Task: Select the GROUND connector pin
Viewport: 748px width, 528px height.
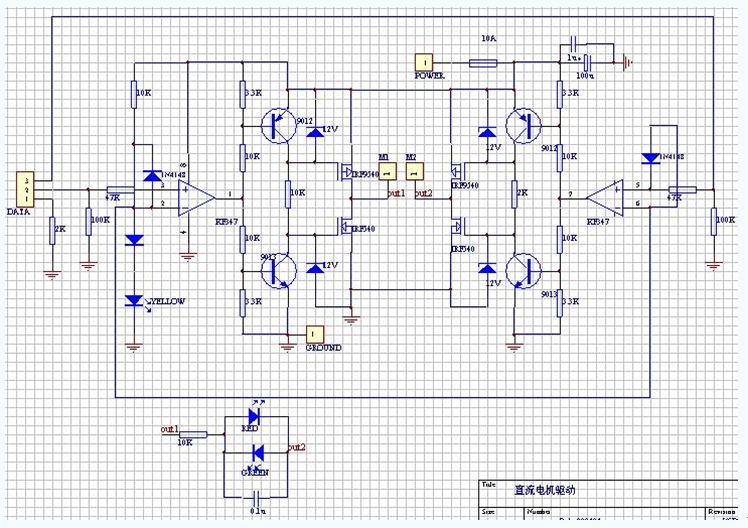Action: coord(314,333)
